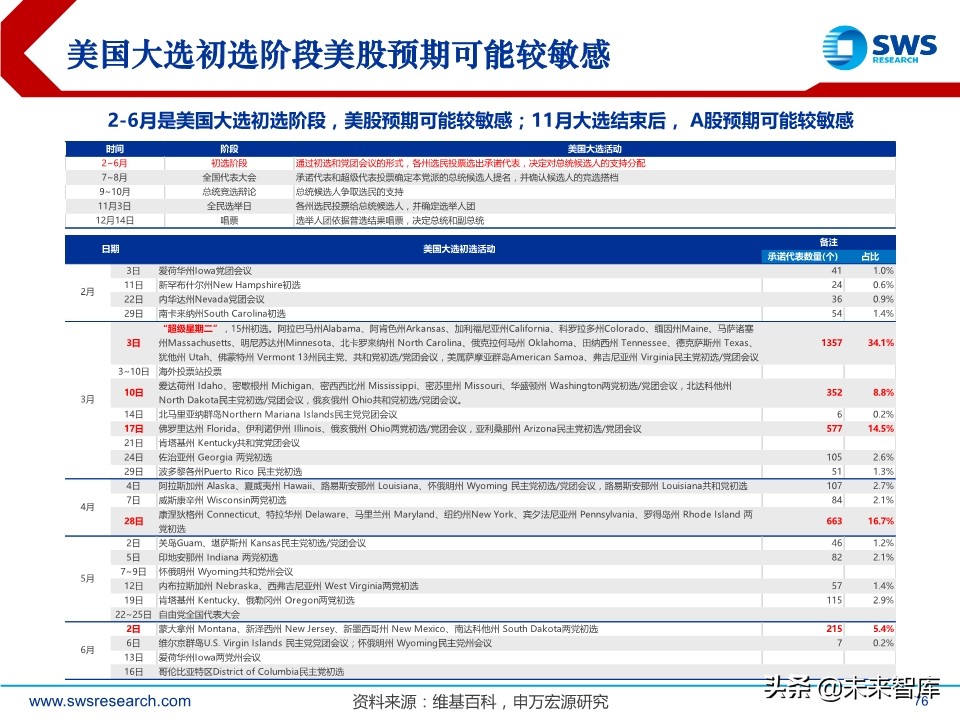Select the 2月 month cell
The width and height of the screenshot is (960, 720).
click(x=88, y=292)
